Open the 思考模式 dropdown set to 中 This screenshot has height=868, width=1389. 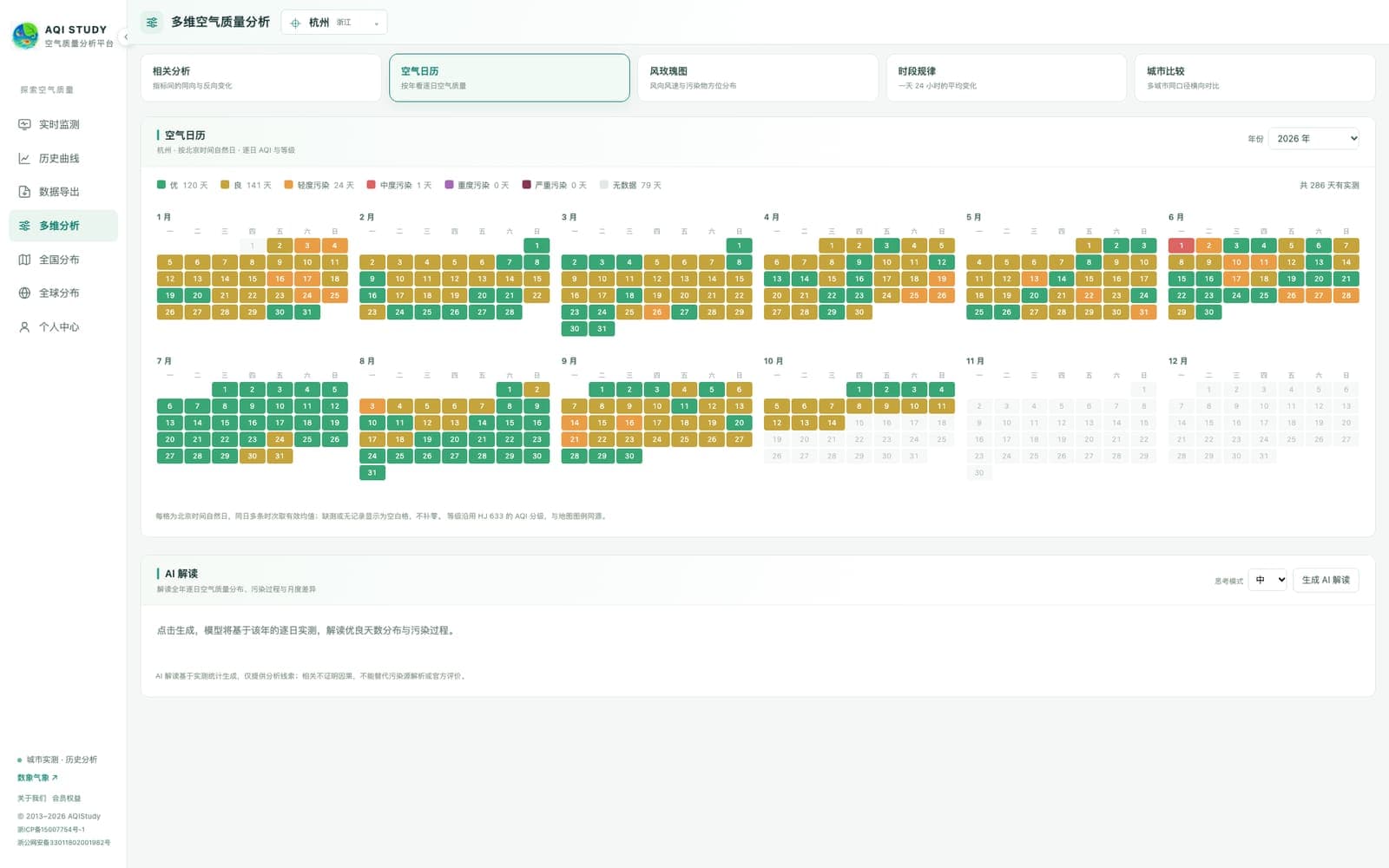tap(1267, 580)
